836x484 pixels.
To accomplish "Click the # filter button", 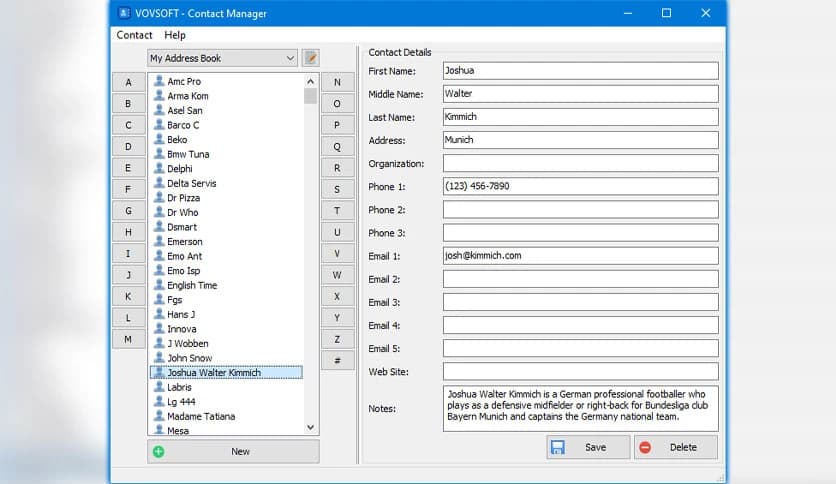I will click(x=337, y=360).
